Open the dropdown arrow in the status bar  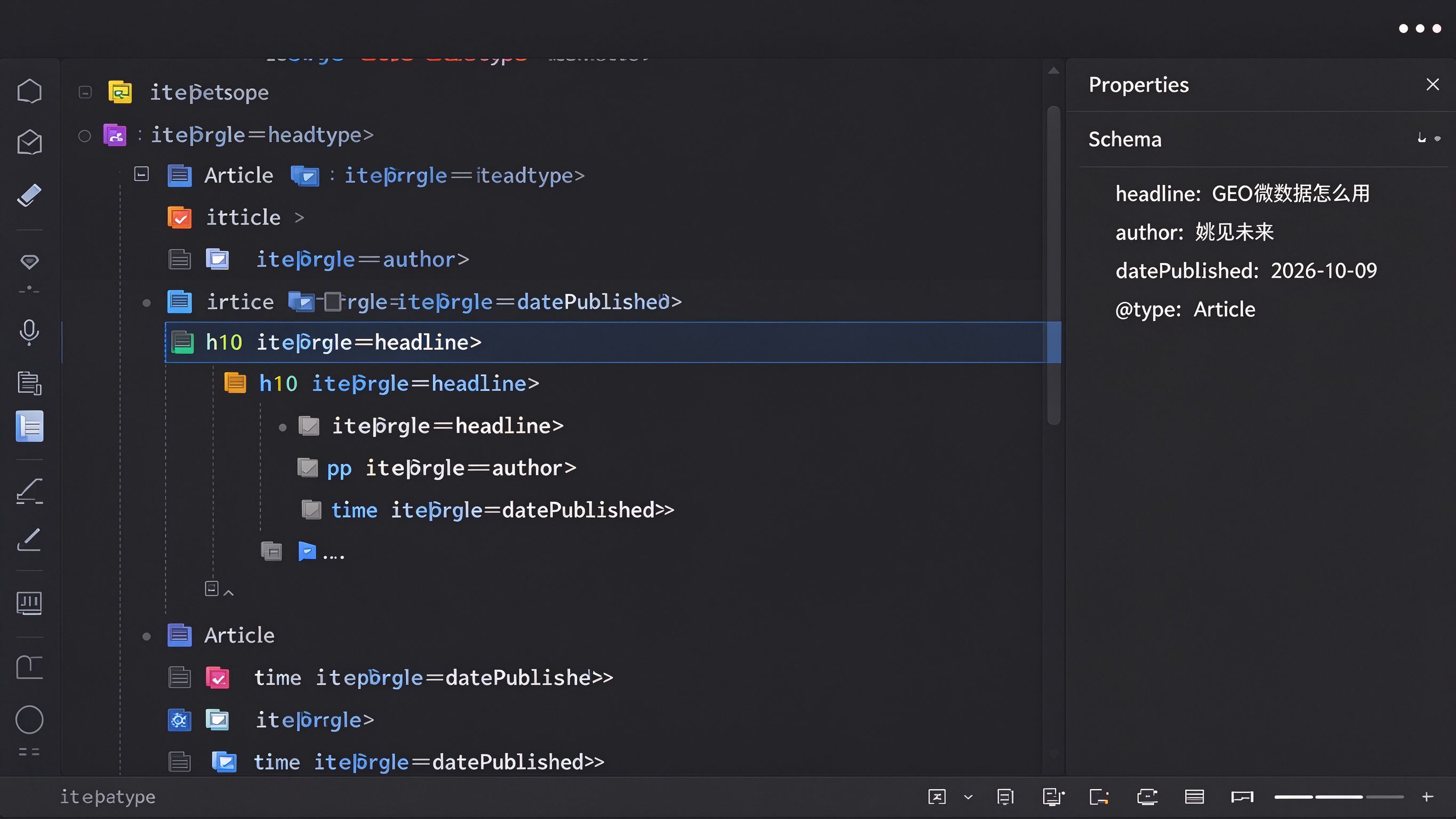(x=968, y=798)
